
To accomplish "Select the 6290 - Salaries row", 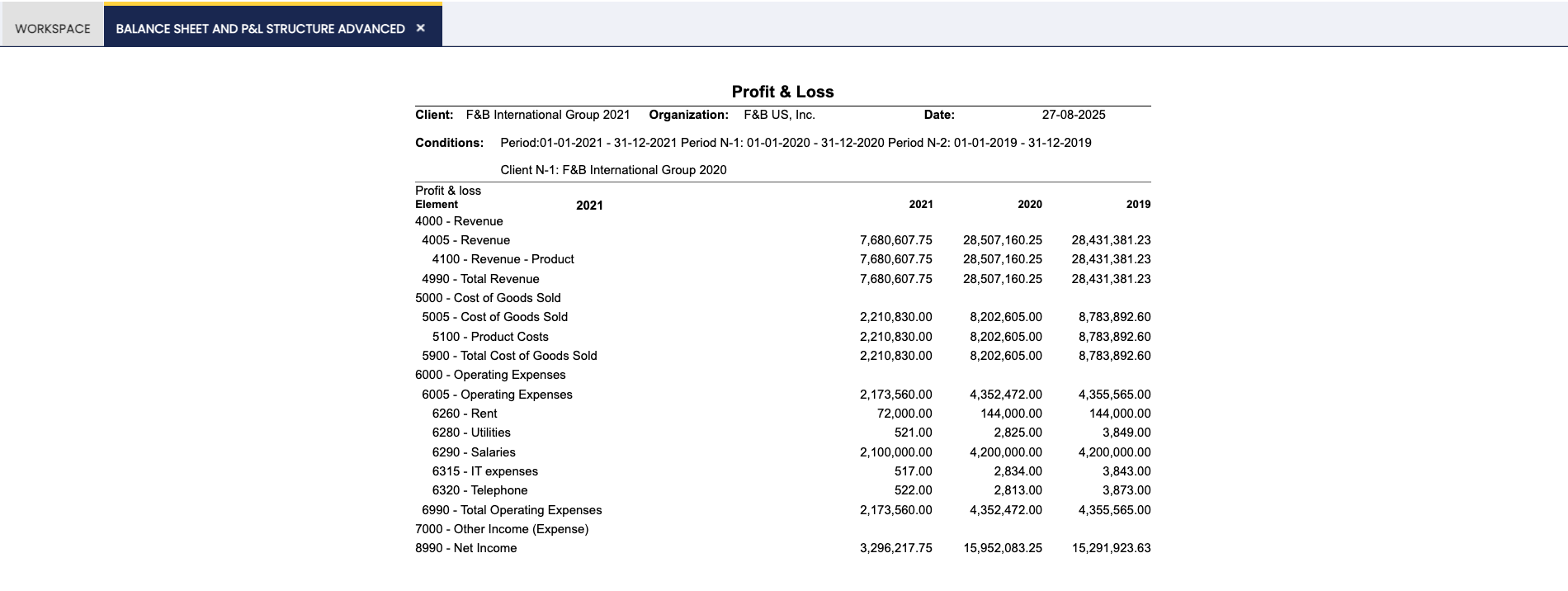I will (x=474, y=452).
